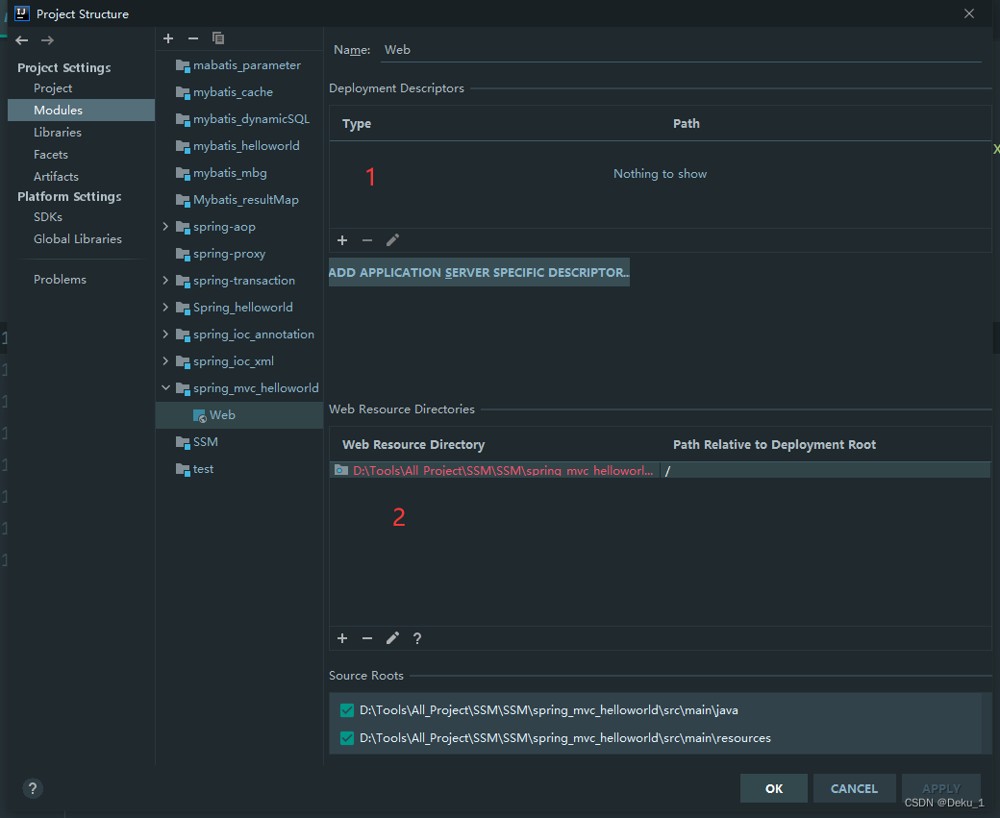Expand the spring-aop module
The width and height of the screenshot is (1000, 818).
pyautogui.click(x=166, y=226)
